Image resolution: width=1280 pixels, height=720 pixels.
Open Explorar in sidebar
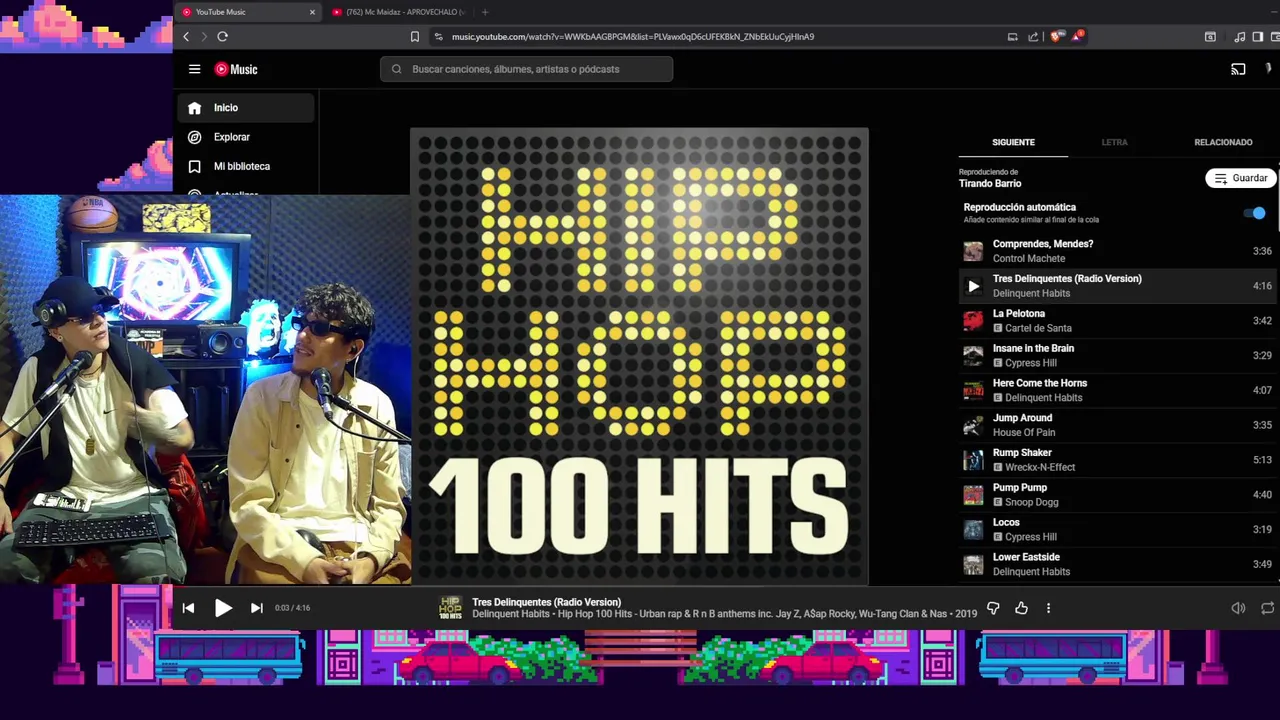246,137
